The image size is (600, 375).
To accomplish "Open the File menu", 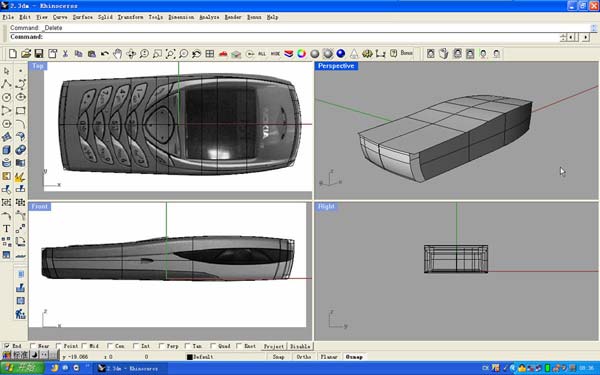I will coord(8,17).
